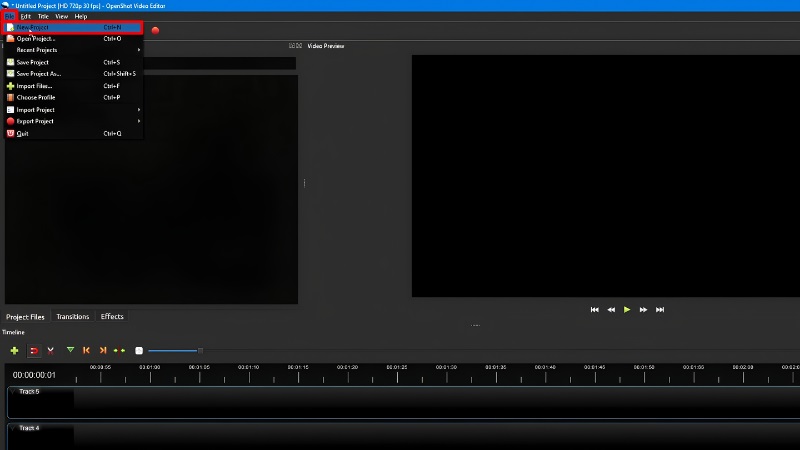The width and height of the screenshot is (800, 450).
Task: Select the razor scissors tool
Action: [51, 351]
